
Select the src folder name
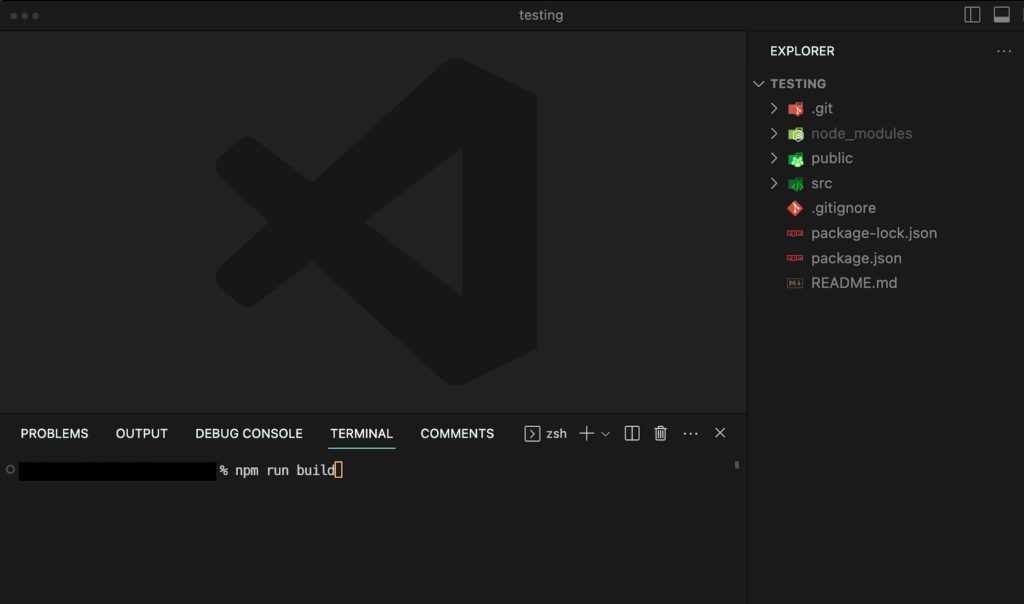coord(822,183)
